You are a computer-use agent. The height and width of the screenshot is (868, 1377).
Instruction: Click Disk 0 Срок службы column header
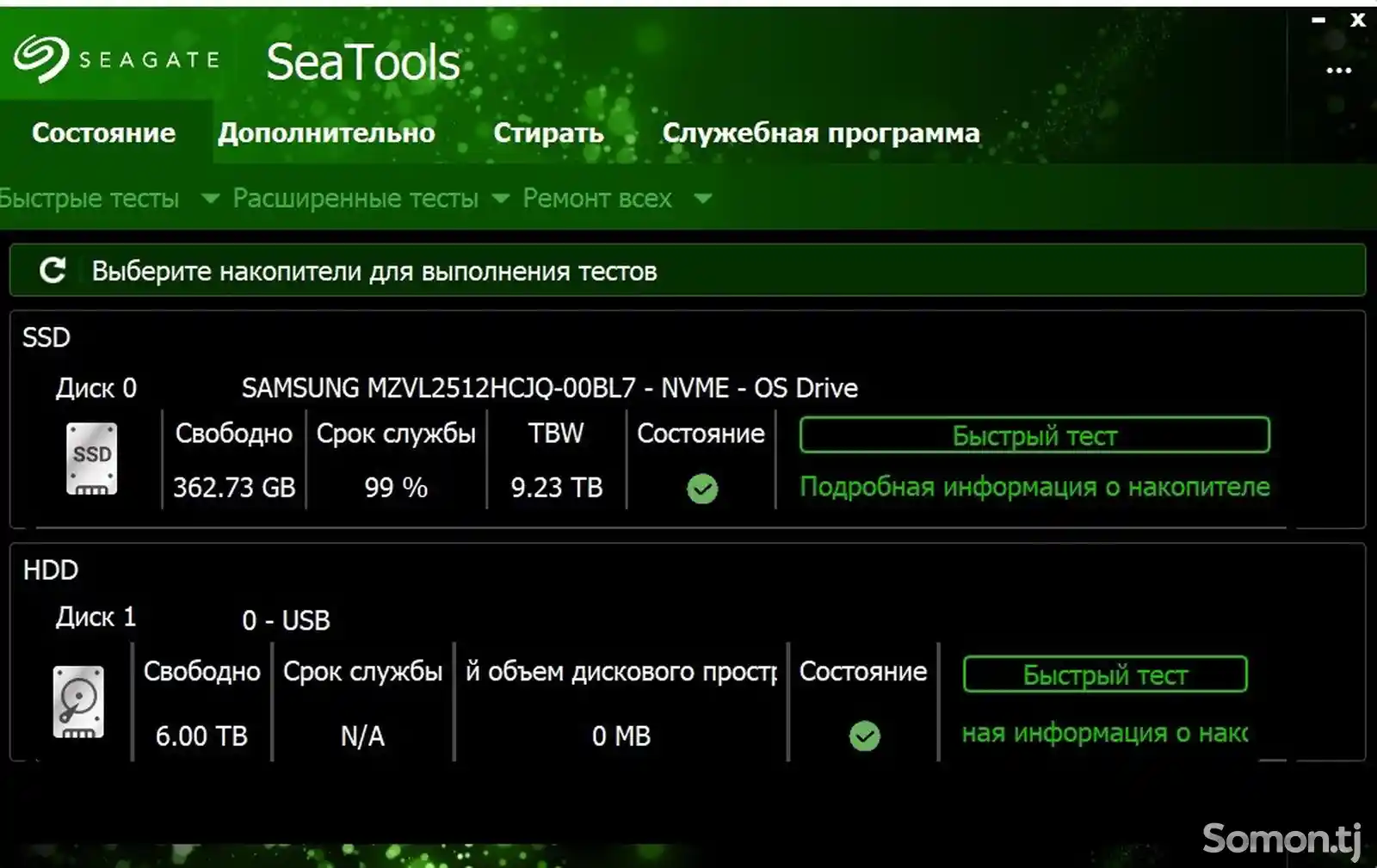396,434
